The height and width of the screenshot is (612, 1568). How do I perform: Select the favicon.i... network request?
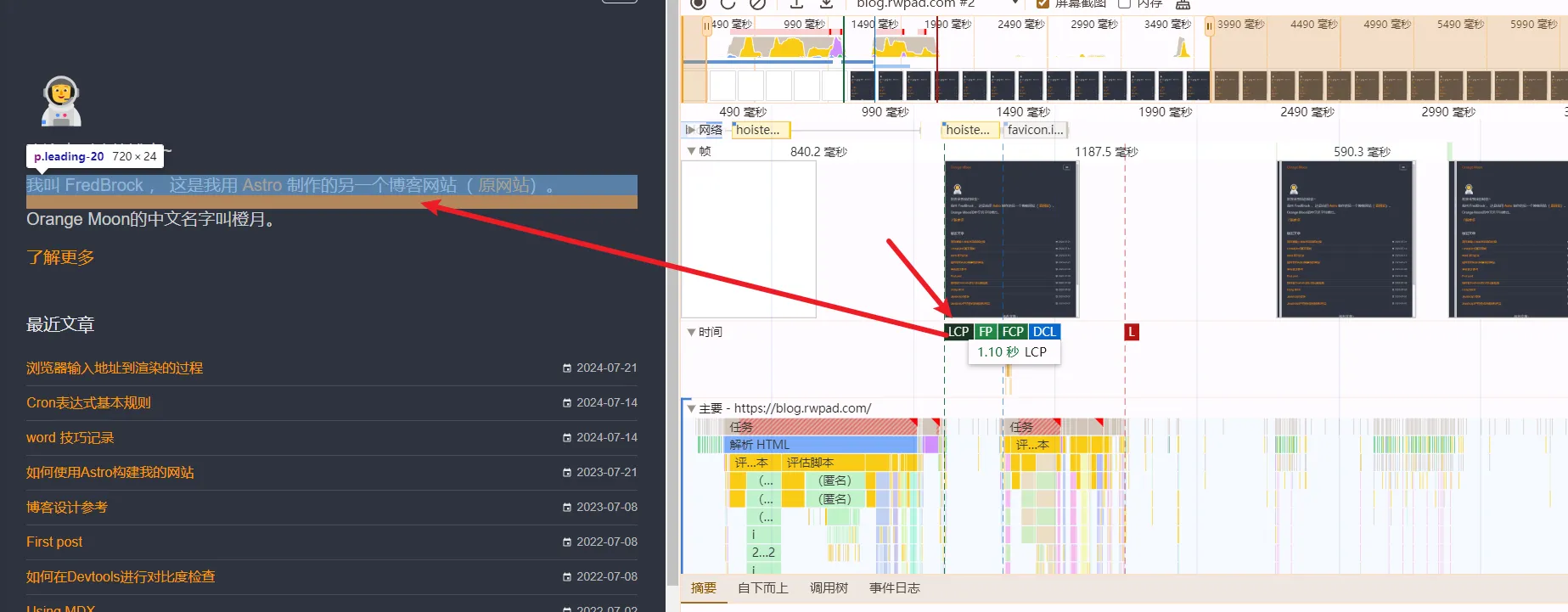(x=1034, y=130)
